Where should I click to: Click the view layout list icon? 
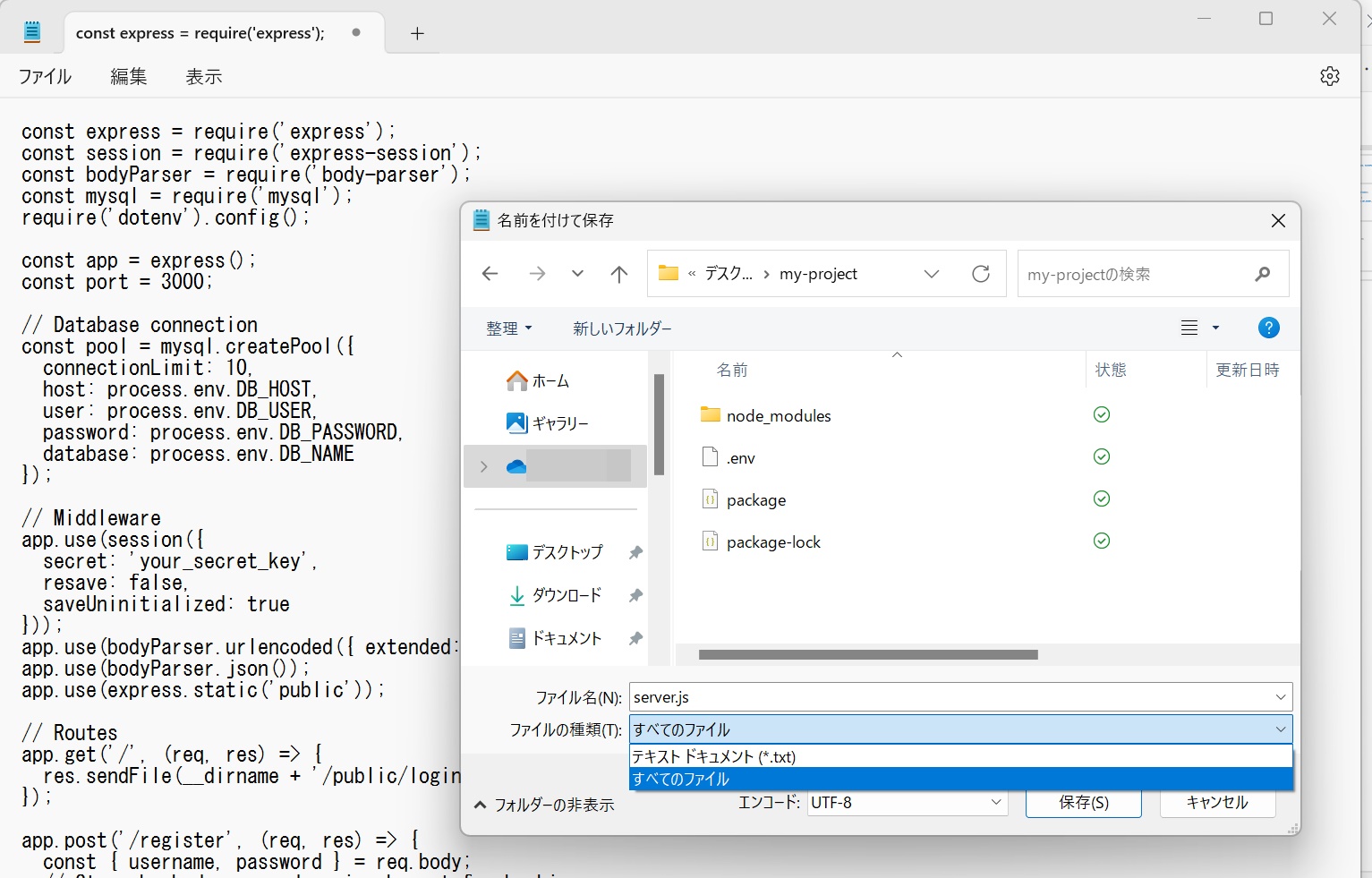coord(1189,328)
